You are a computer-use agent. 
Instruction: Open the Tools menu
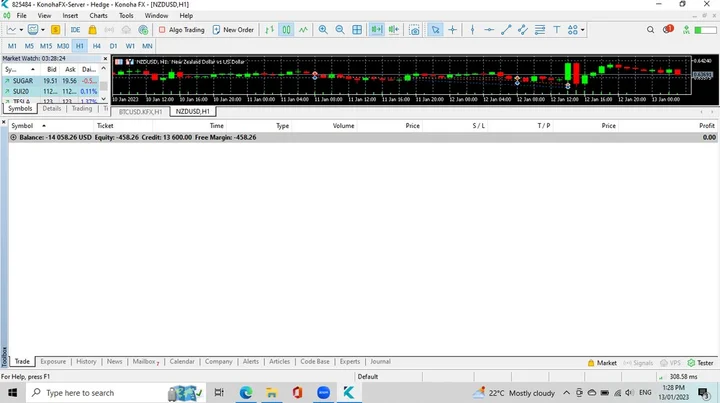click(126, 16)
